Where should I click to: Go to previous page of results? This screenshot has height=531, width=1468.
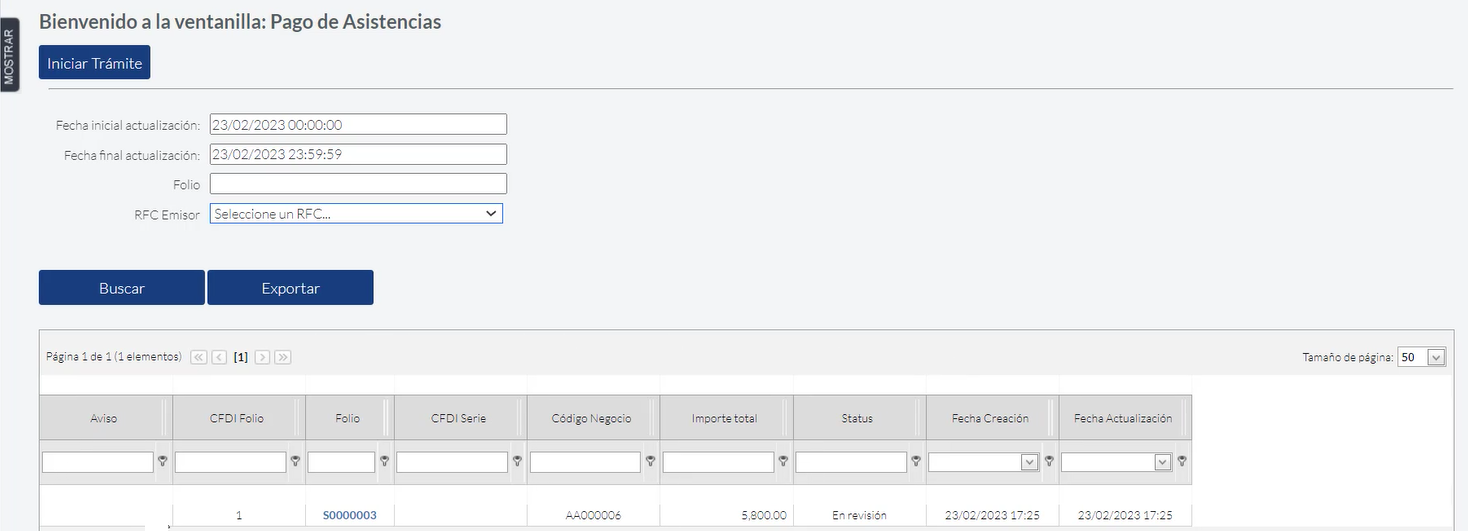tap(219, 357)
